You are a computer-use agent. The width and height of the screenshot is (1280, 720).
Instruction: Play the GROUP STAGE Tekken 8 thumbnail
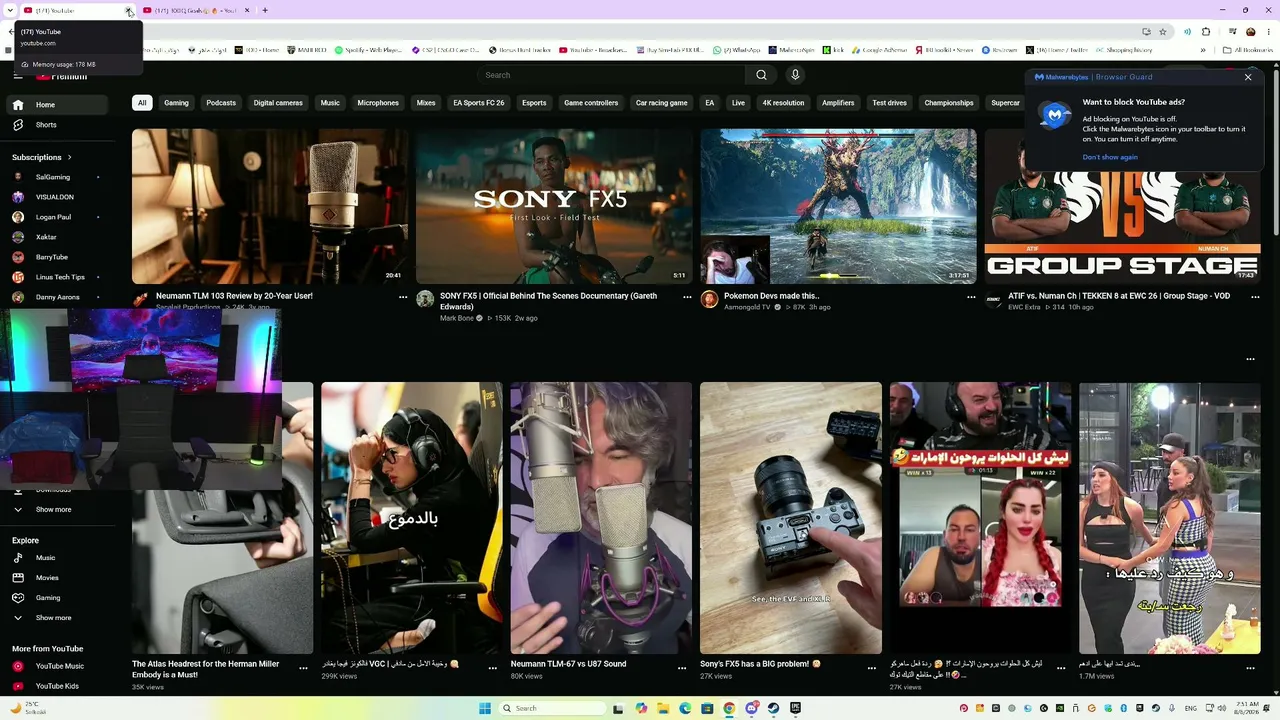coord(1122,206)
